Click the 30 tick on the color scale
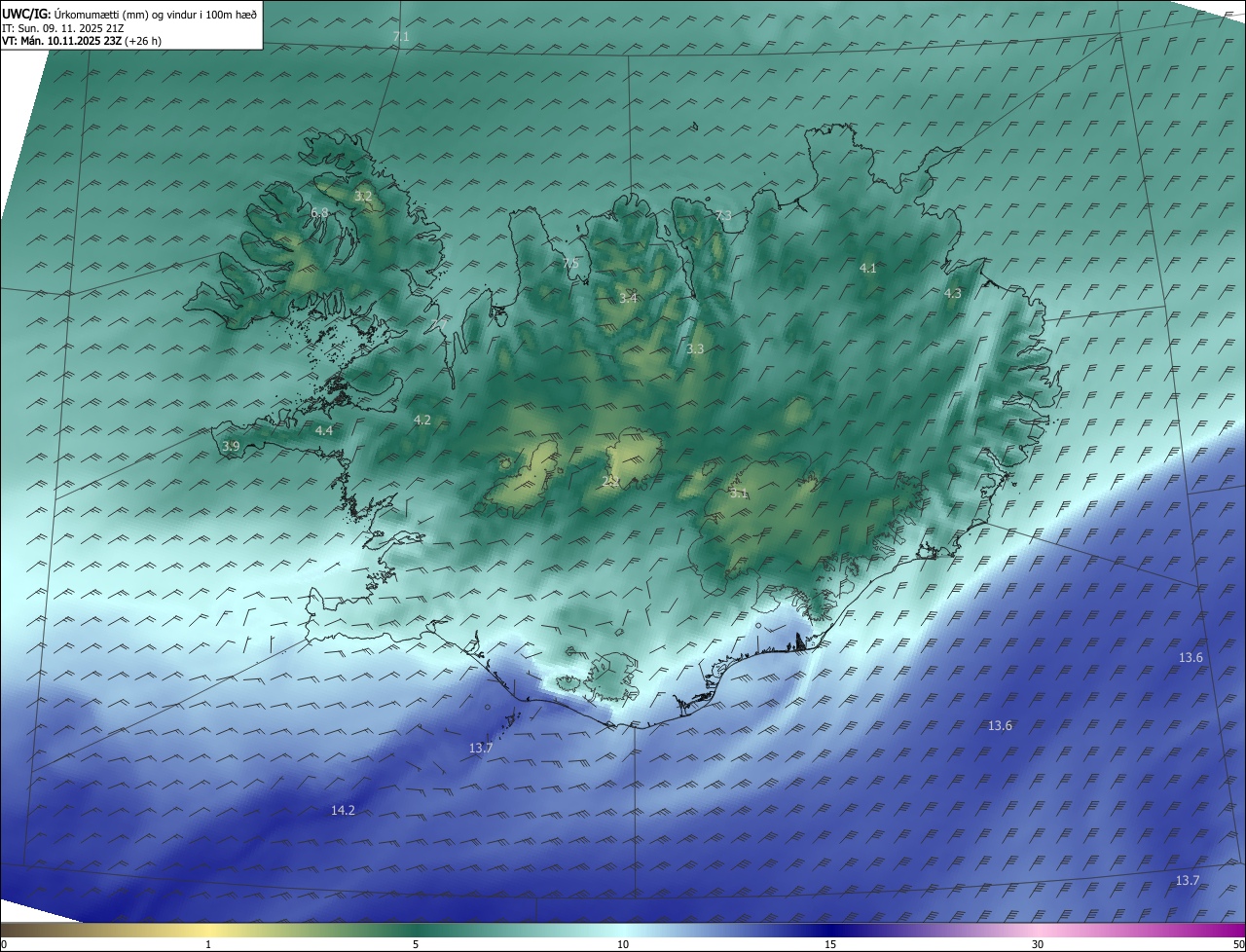 [1038, 944]
